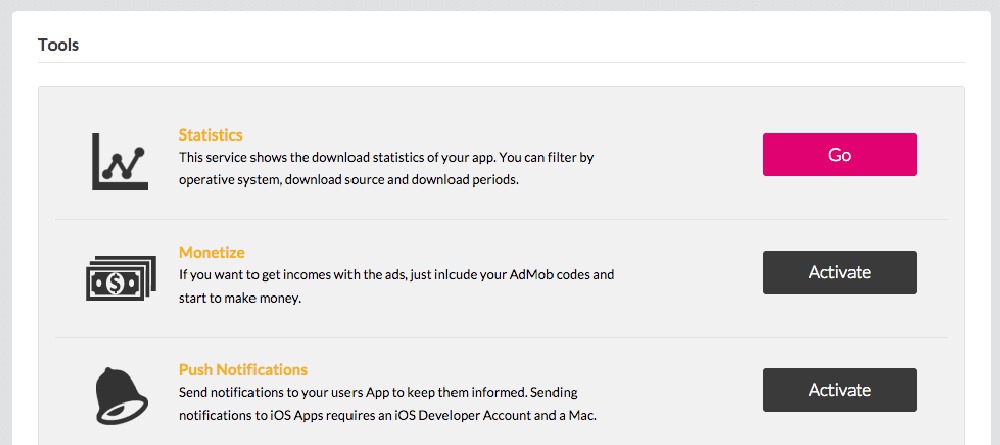Click the Statistics line chart icon
This screenshot has height=445, width=1000.
coord(120,161)
